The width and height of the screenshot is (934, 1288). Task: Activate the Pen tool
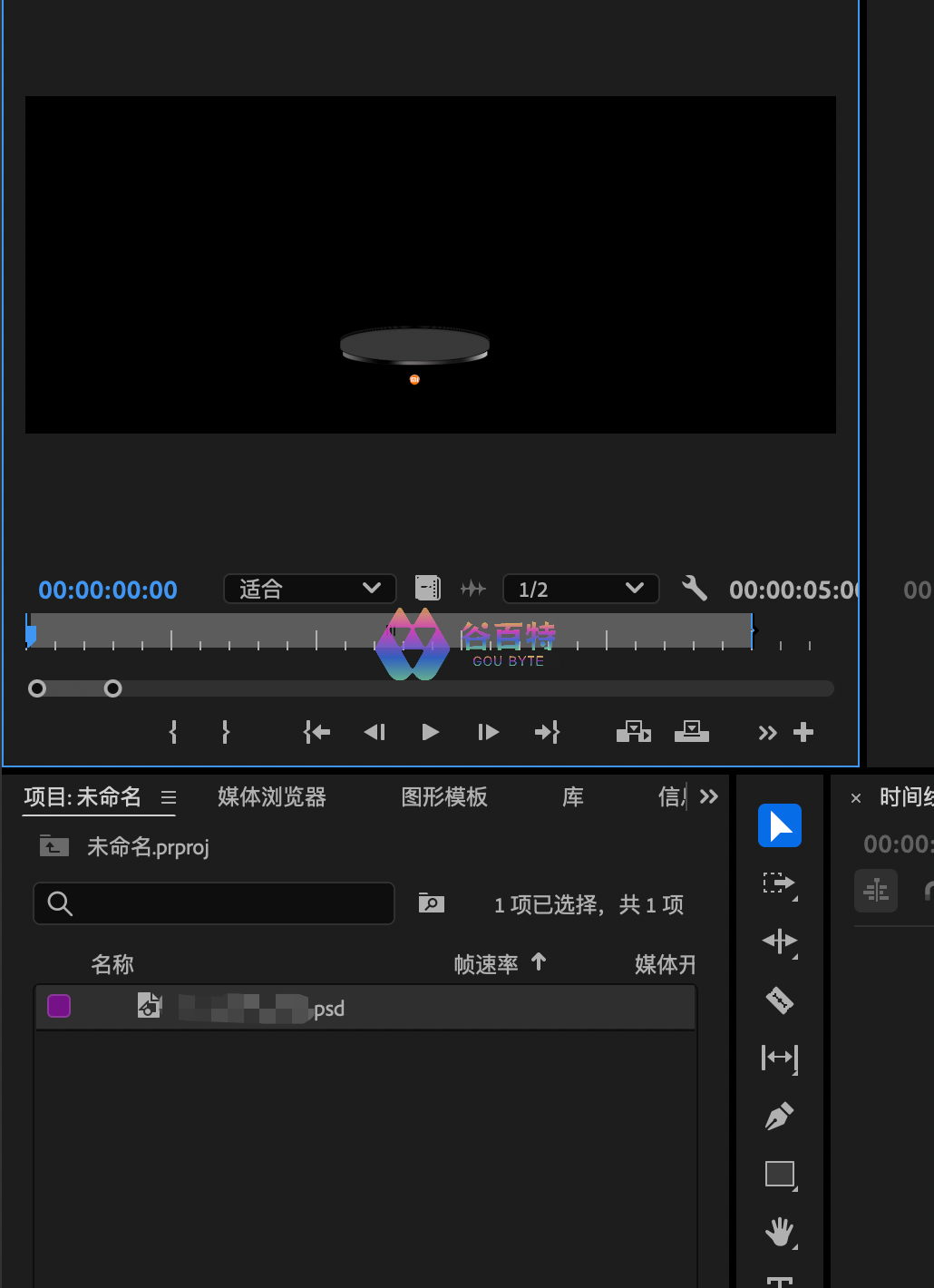tap(779, 1116)
